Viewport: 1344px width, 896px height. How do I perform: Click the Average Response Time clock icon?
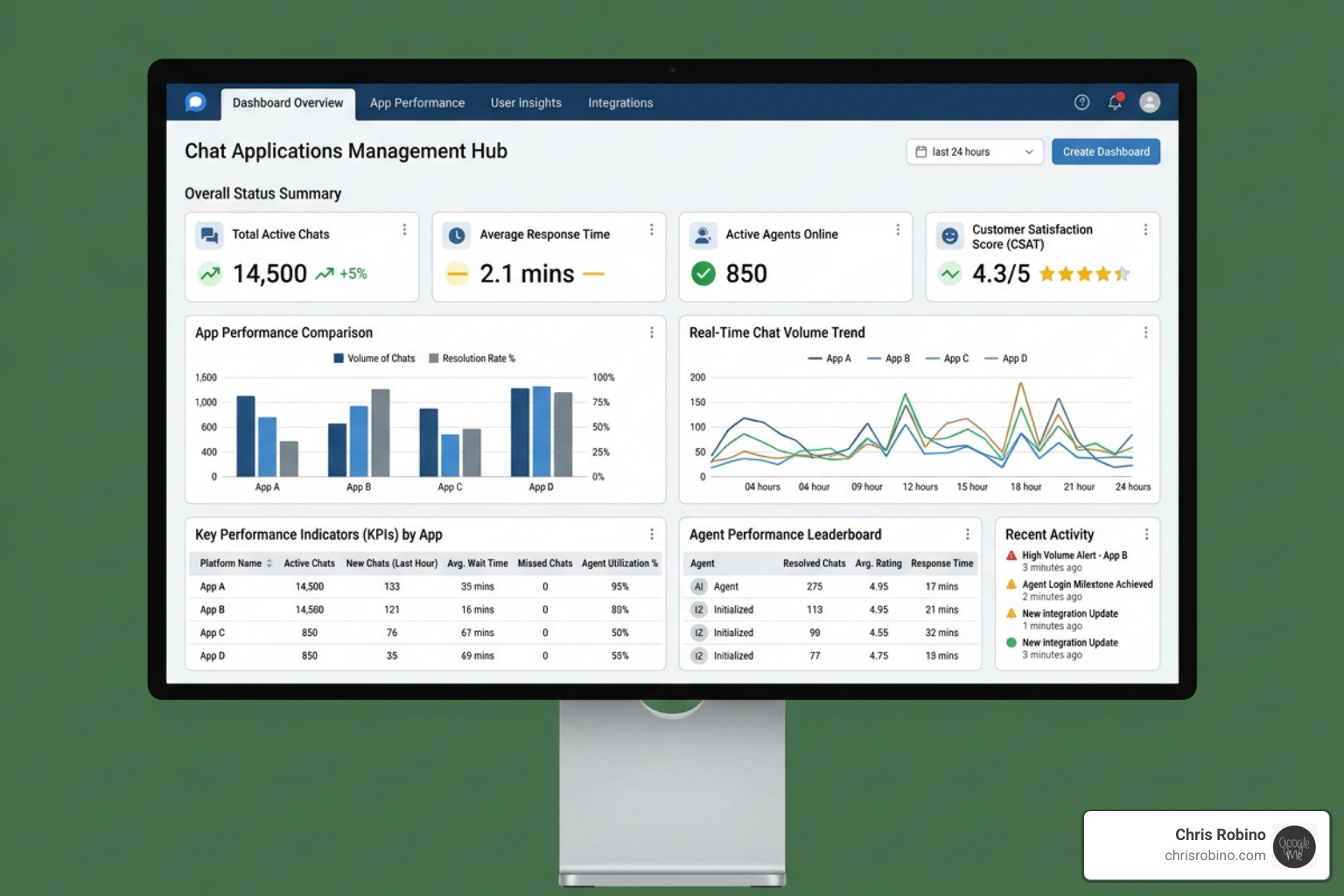(x=457, y=235)
